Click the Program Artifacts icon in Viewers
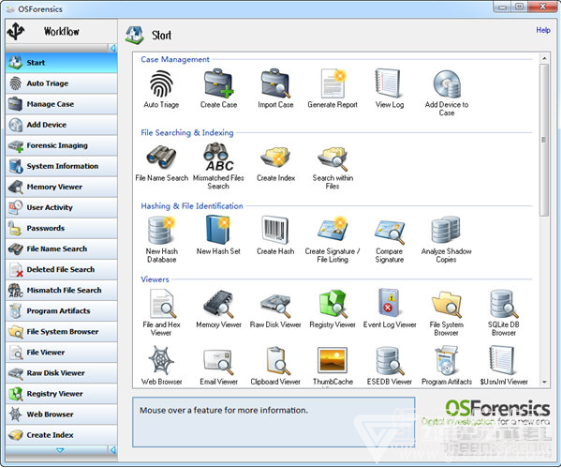The image size is (561, 468). coord(447,360)
